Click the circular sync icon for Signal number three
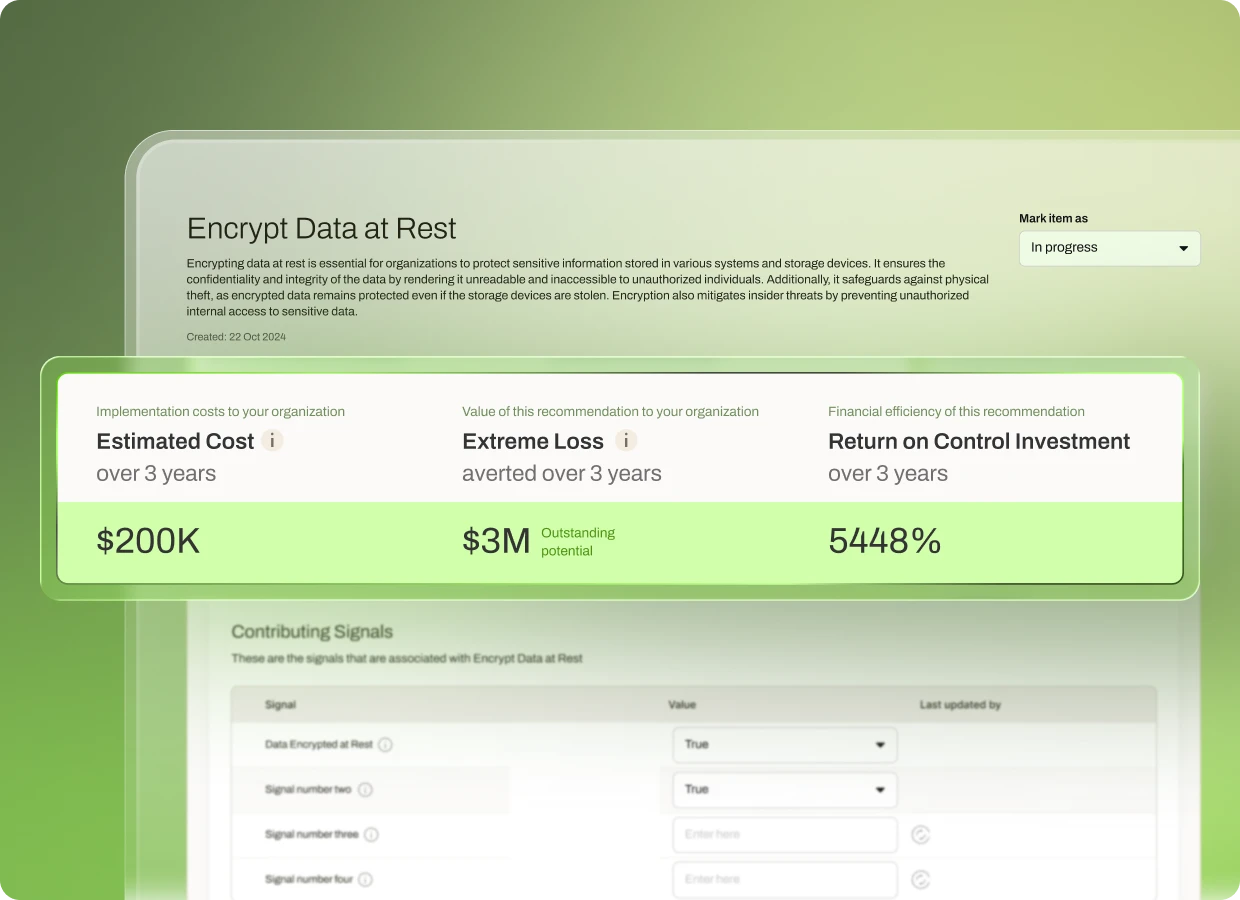Screen dimensions: 1240x900 920,835
